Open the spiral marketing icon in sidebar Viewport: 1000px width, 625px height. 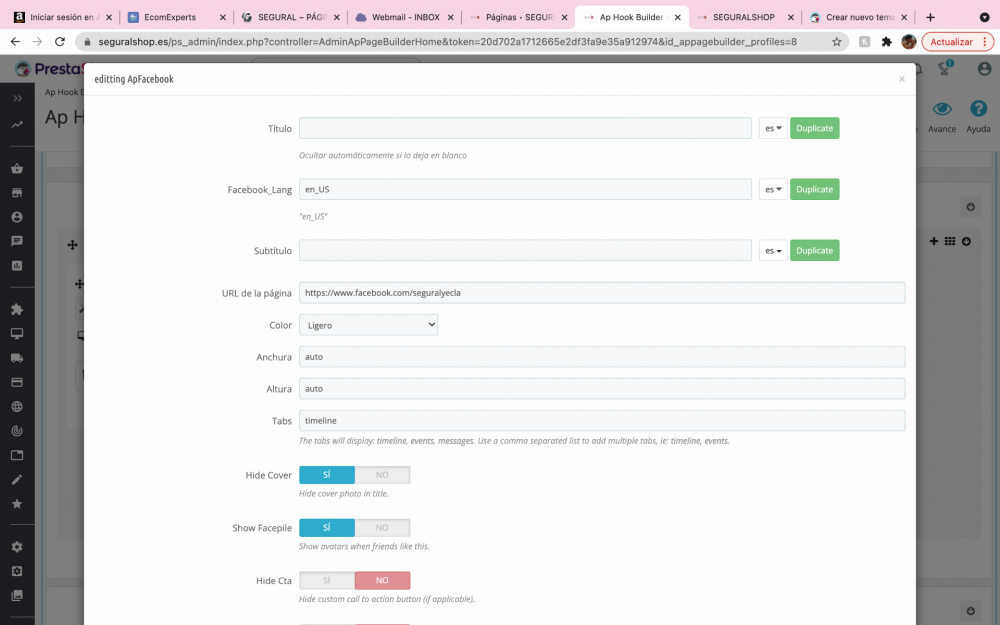pyautogui.click(x=17, y=430)
